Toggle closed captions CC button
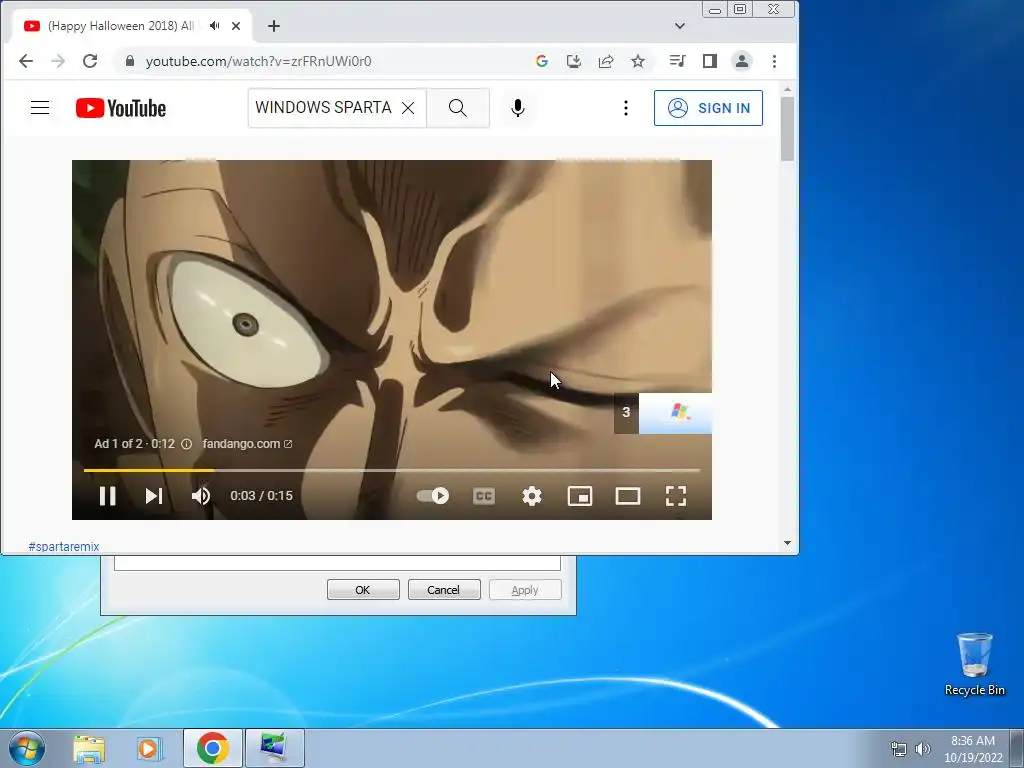Image resolution: width=1024 pixels, height=768 pixels. (484, 496)
